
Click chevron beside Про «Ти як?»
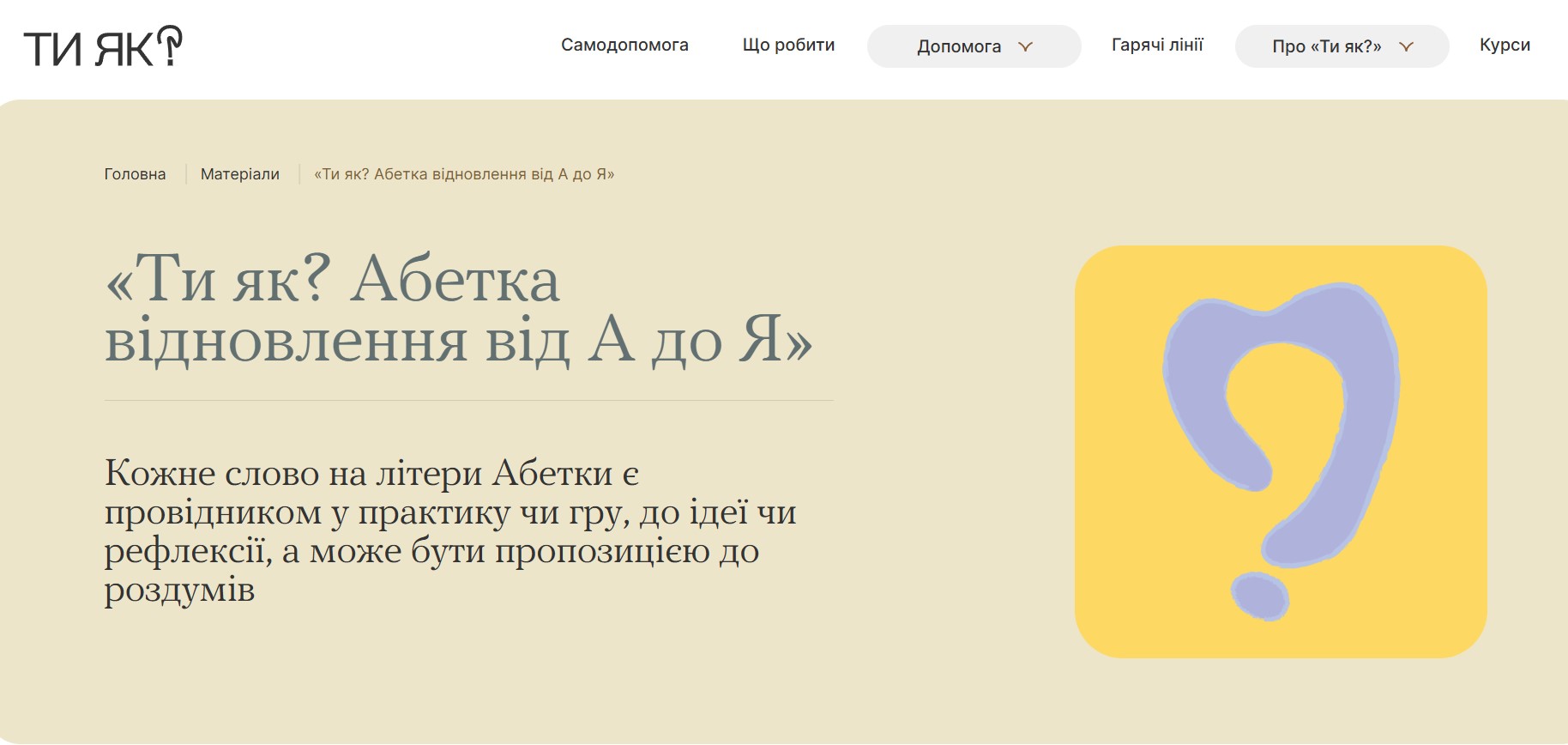[x=1406, y=47]
